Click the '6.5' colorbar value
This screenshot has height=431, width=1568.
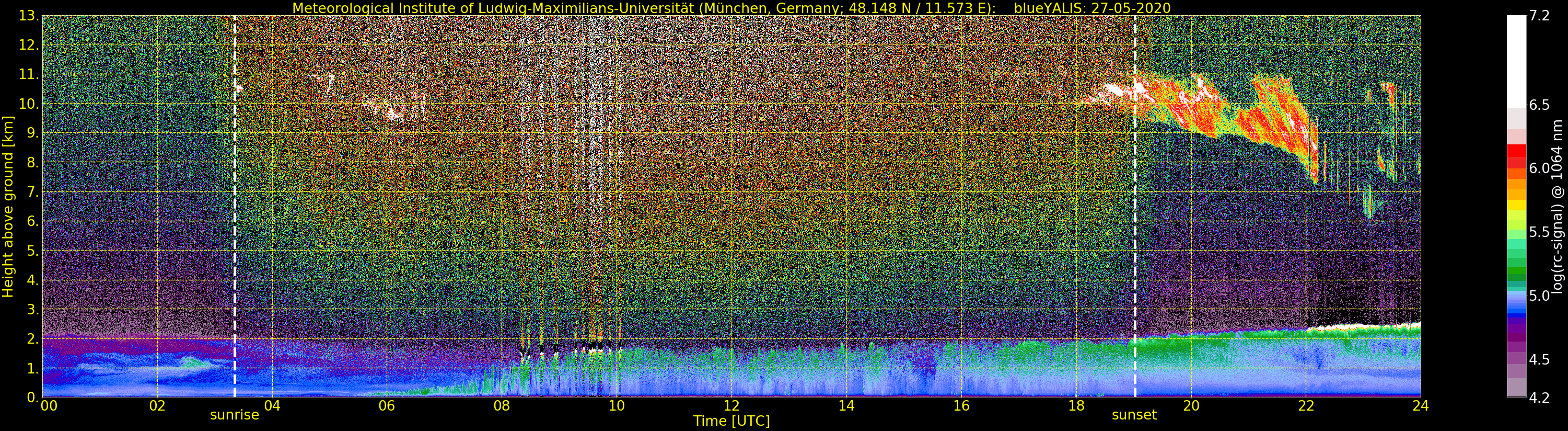coord(1539,105)
